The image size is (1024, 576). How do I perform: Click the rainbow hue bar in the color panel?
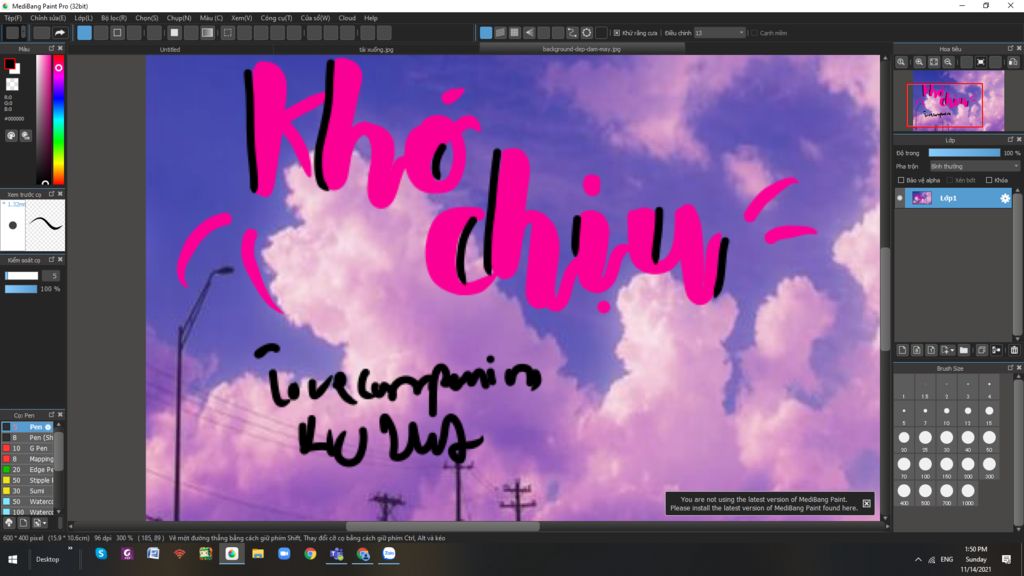pos(58,120)
